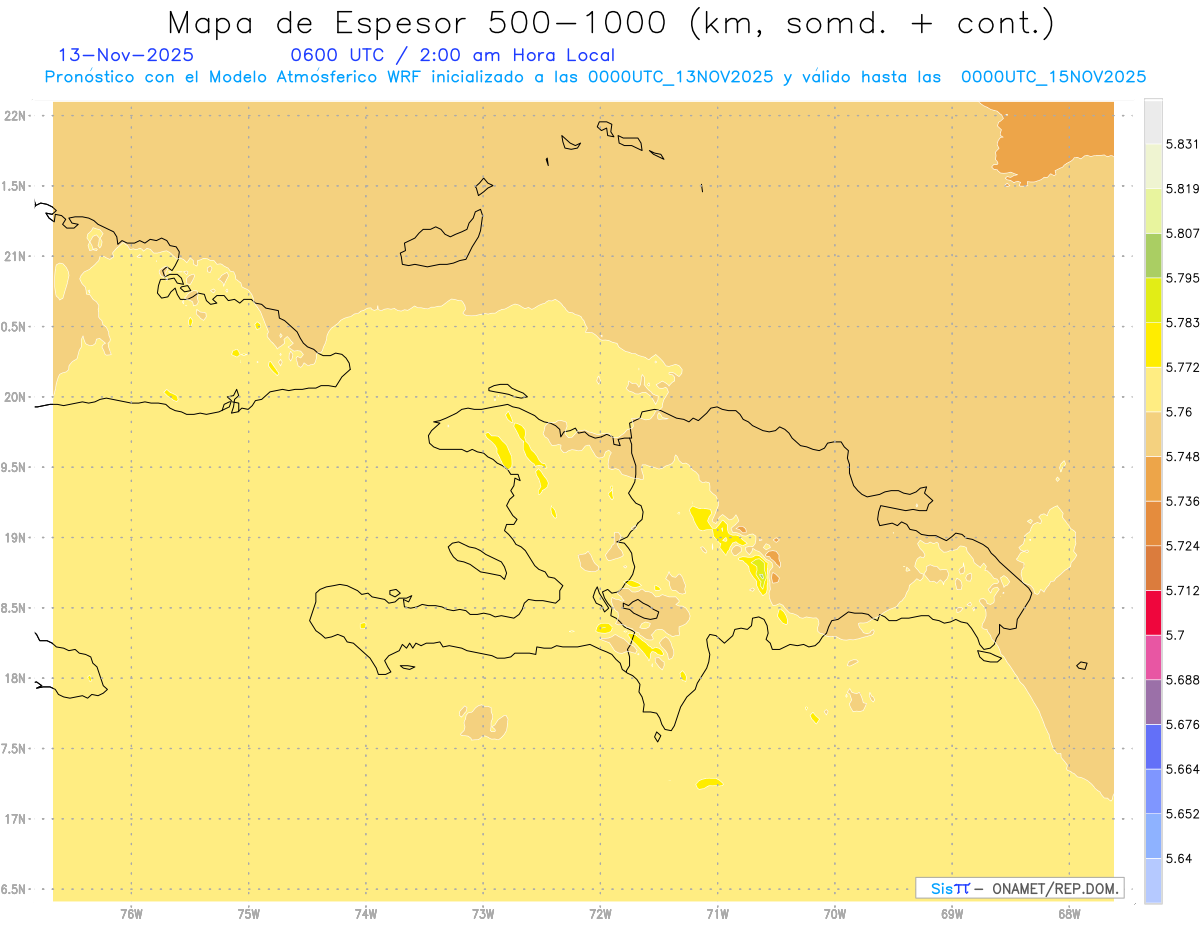
Task: Click the "1.5N" latitude label
Action: point(15,186)
